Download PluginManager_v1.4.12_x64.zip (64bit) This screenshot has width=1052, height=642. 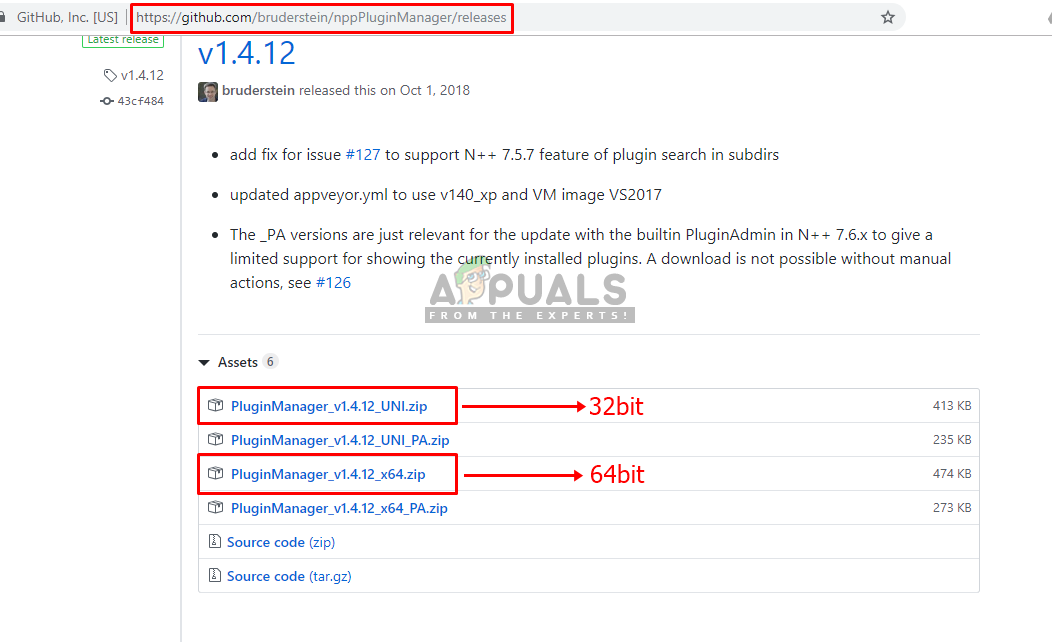(x=328, y=474)
